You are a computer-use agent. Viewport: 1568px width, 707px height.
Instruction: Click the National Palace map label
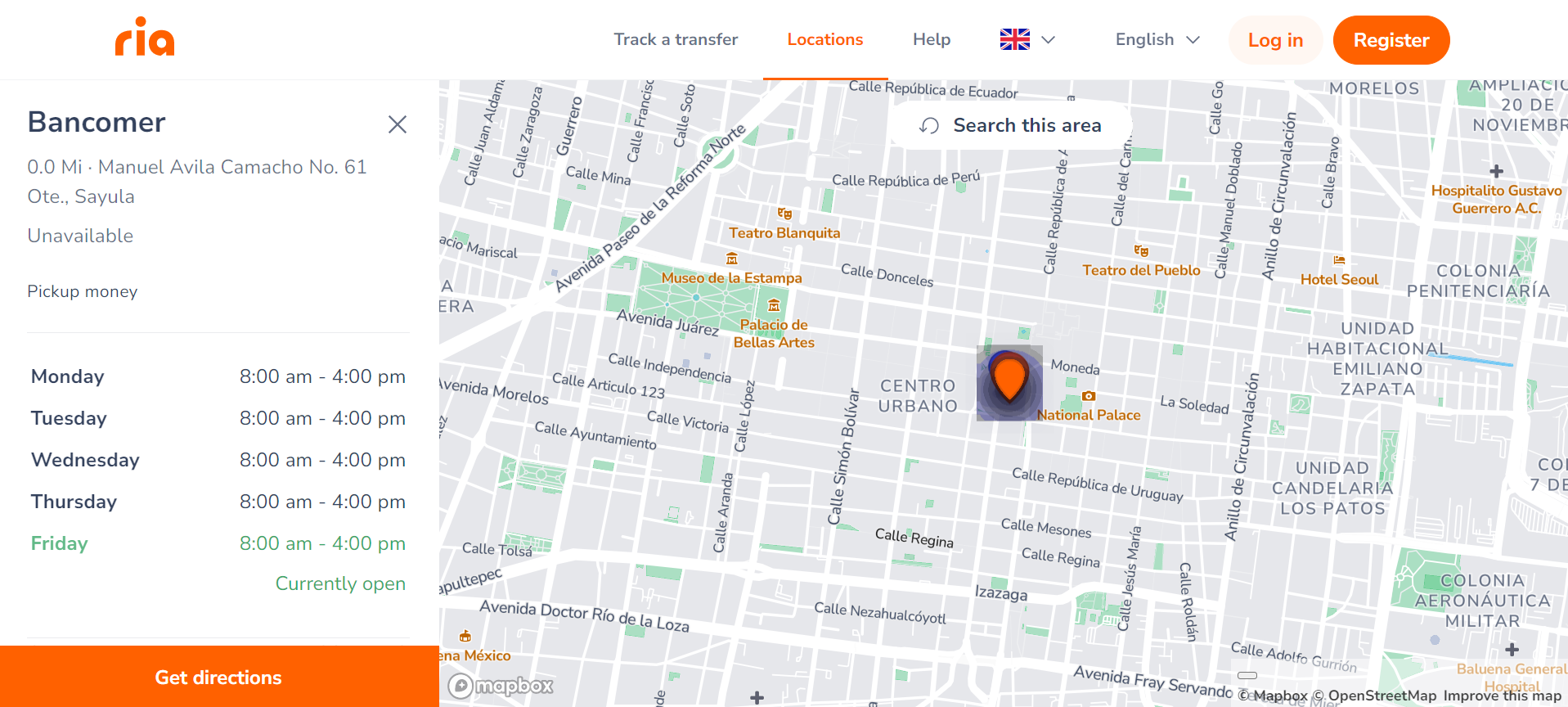pyautogui.click(x=1088, y=415)
